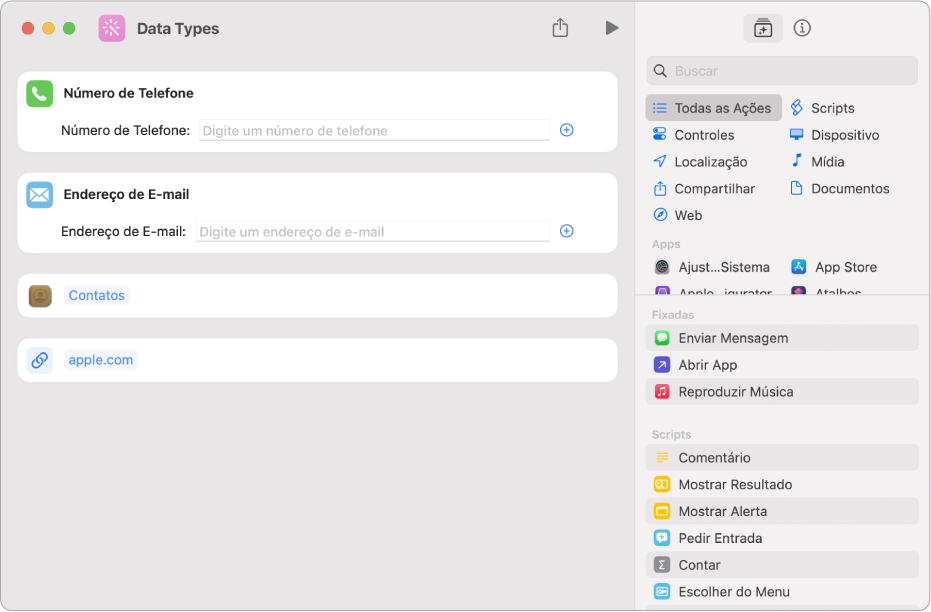Click the blue mail action icon
This screenshot has height=612, width=931.
click(40, 195)
